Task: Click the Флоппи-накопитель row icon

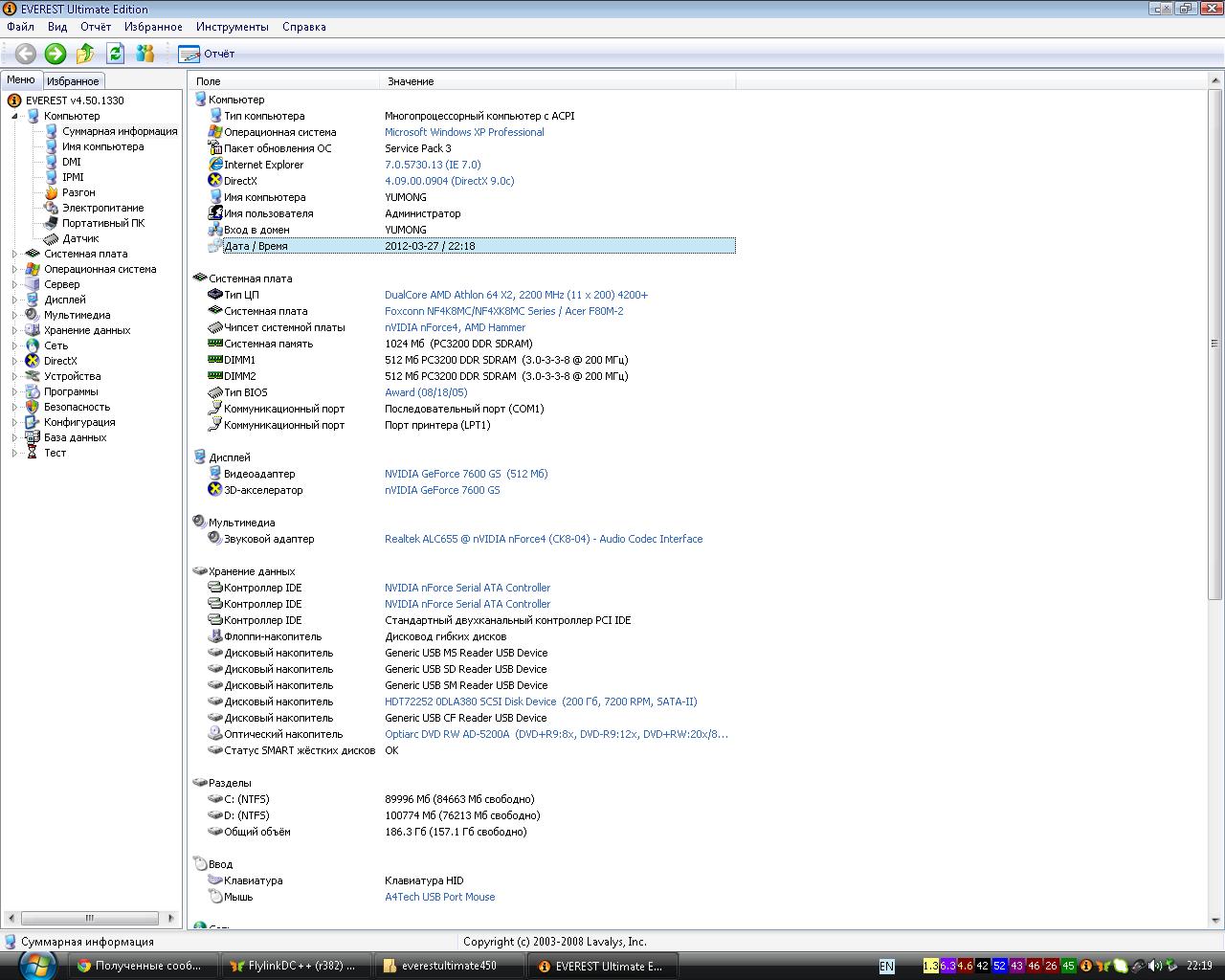Action: pyautogui.click(x=214, y=636)
